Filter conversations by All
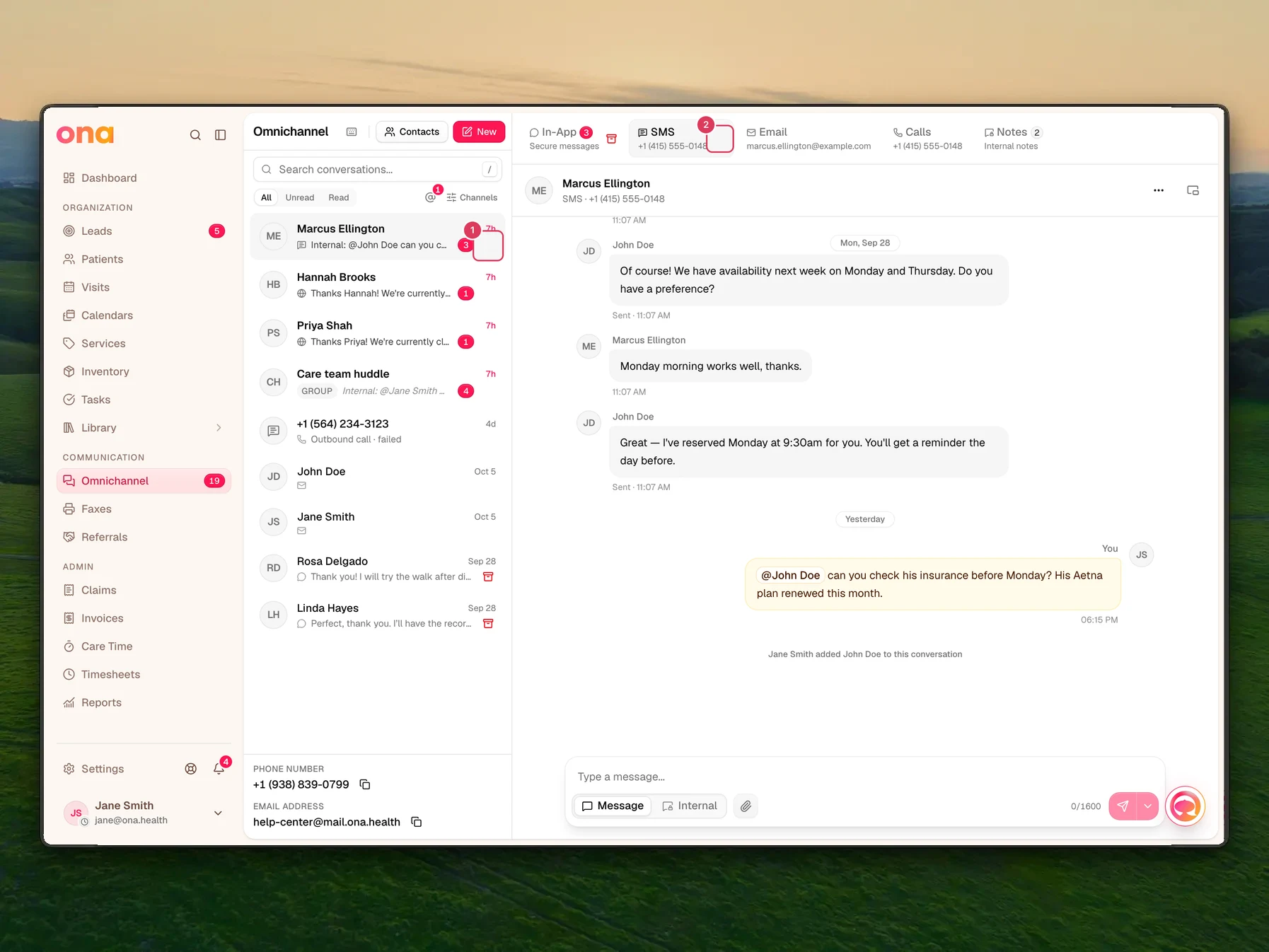 pos(266,197)
